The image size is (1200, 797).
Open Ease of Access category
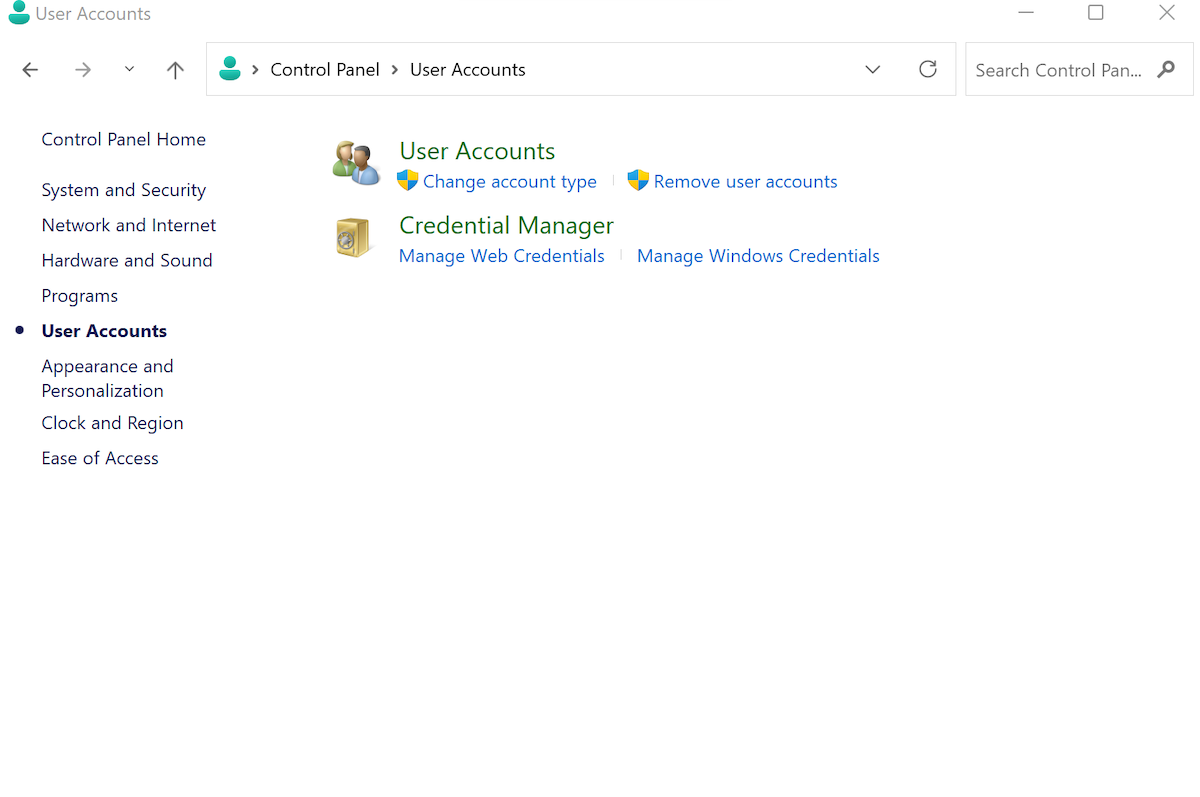click(x=100, y=458)
